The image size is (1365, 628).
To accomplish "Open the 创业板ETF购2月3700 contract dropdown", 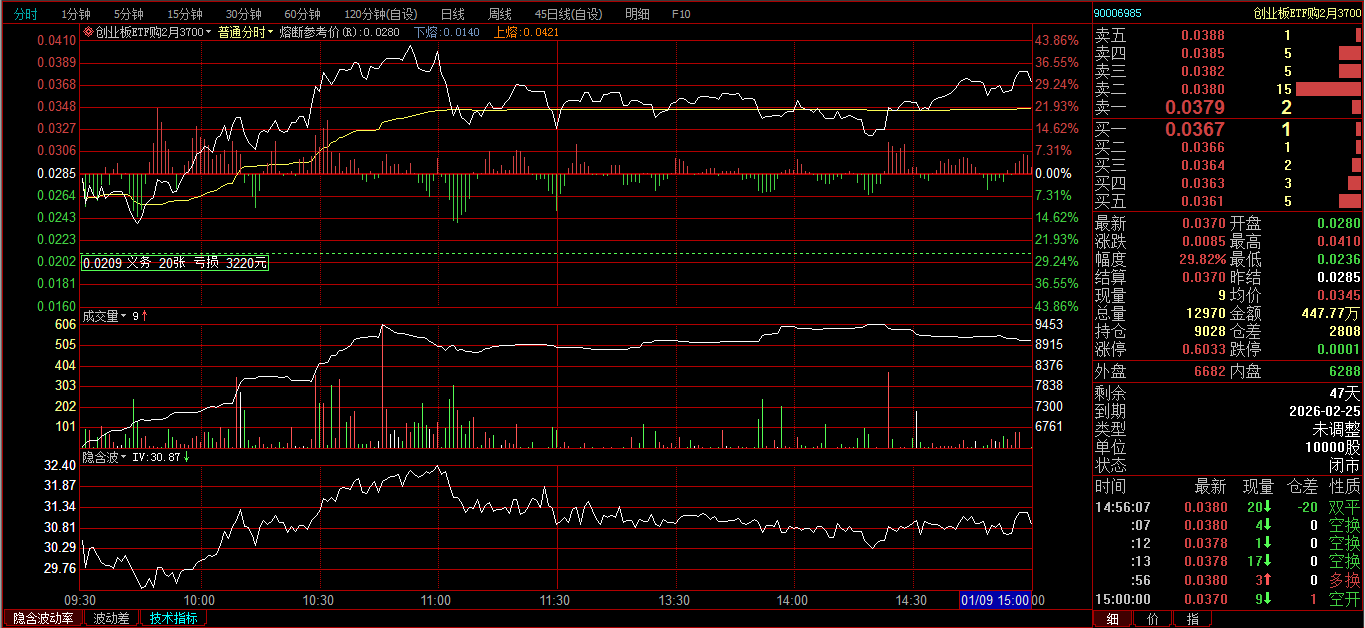I will point(149,32).
